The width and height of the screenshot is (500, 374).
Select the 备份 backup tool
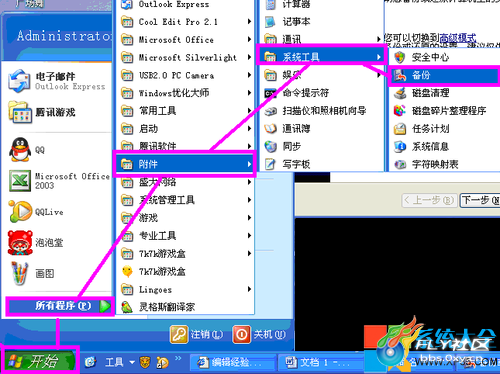[x=444, y=75]
